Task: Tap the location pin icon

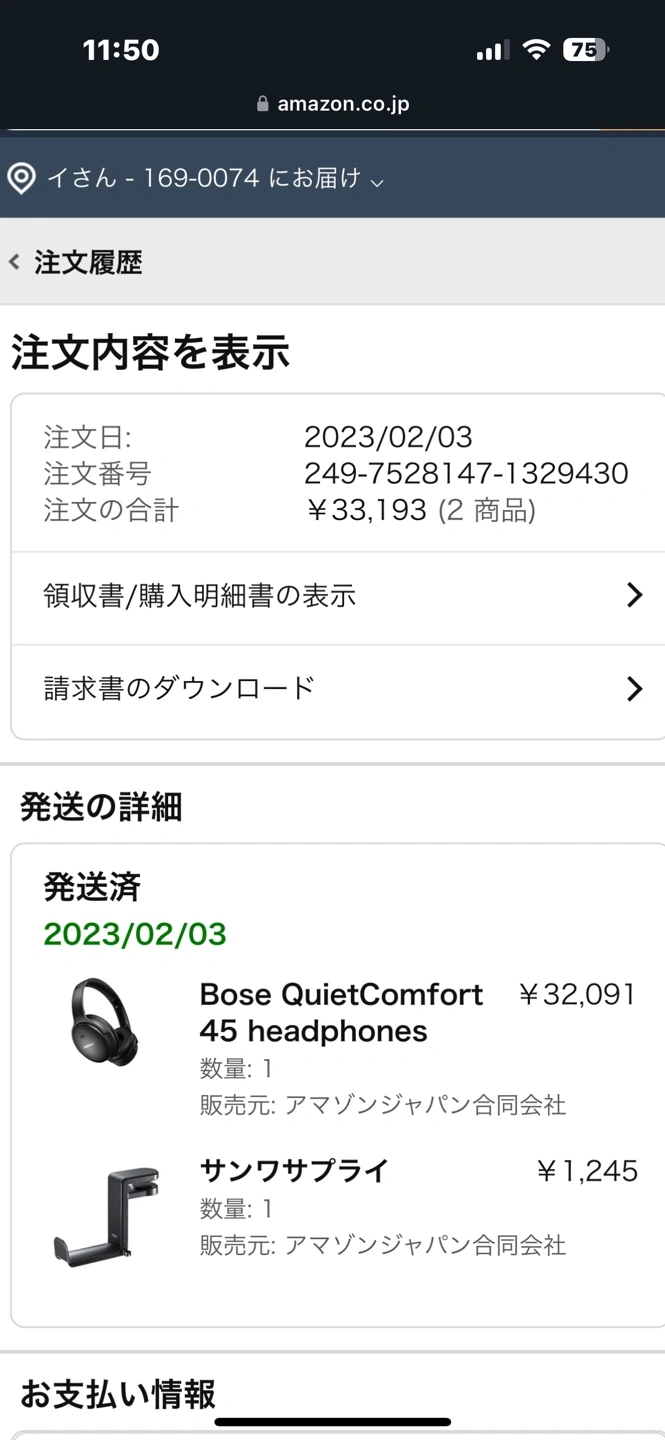Action: 21,179
